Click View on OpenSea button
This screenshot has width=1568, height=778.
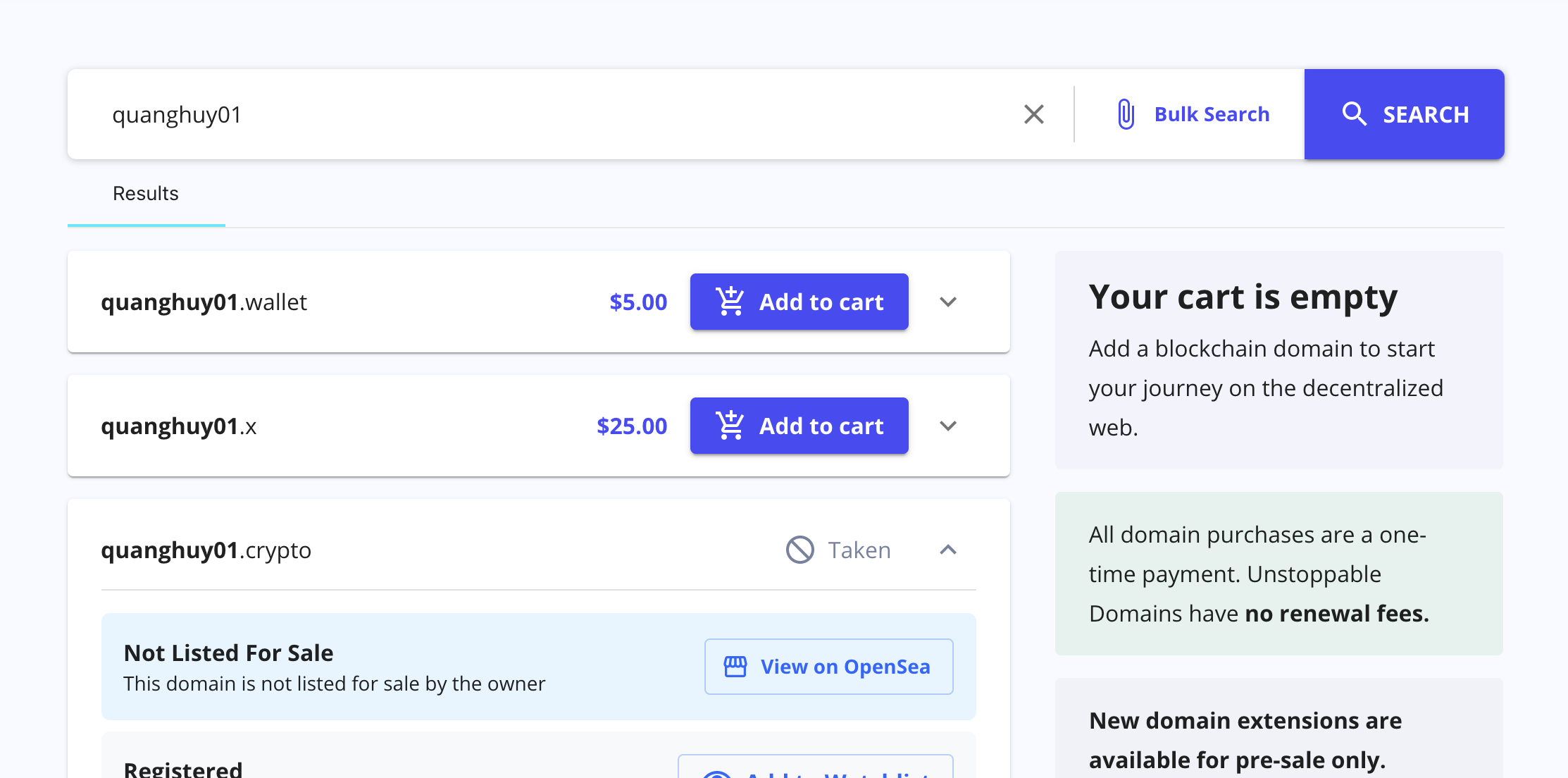(828, 667)
